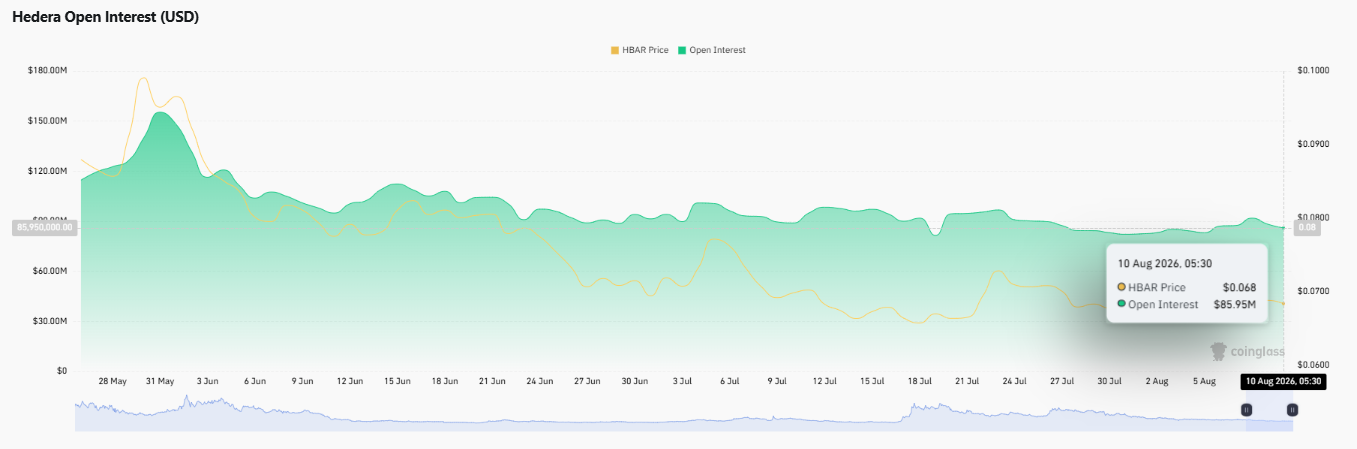Click the 2 Aug date label
Screen dimensions: 1357x449
(x=1158, y=381)
